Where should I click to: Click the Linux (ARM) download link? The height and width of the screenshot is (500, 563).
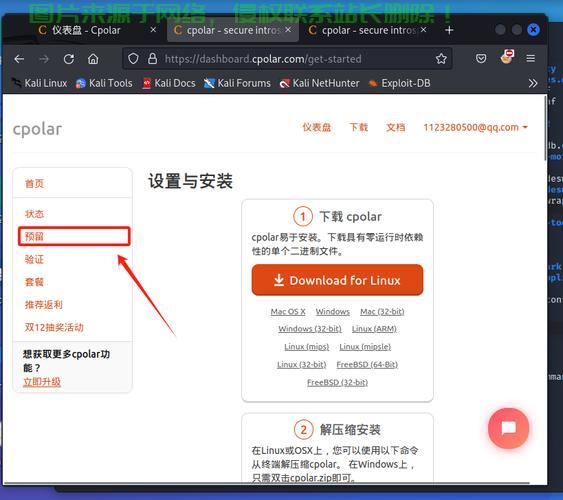click(374, 329)
